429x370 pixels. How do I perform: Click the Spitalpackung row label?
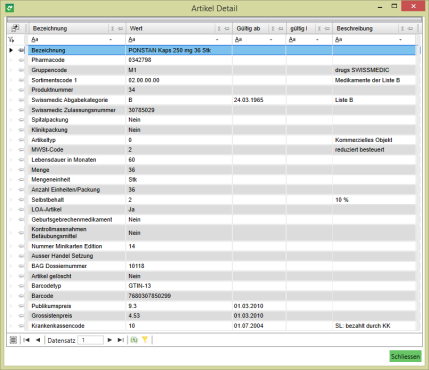[50, 120]
